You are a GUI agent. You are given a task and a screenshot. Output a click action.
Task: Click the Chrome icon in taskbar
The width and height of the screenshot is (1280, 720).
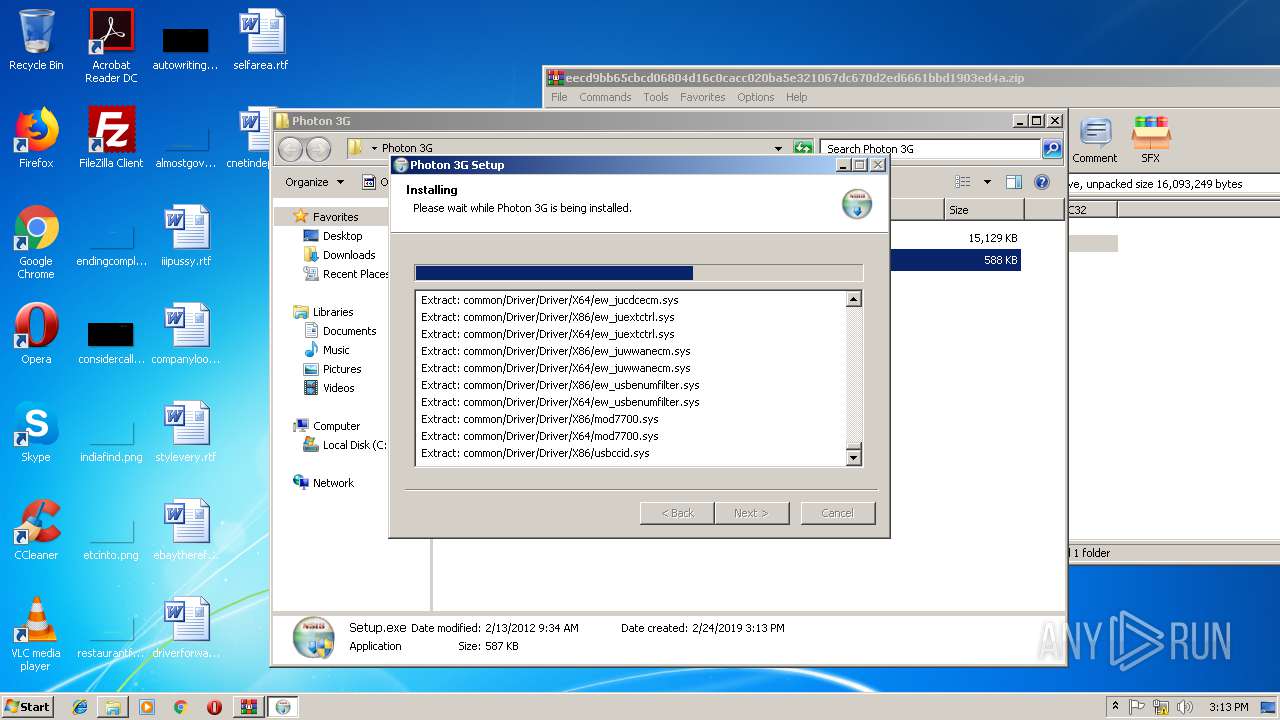point(180,707)
